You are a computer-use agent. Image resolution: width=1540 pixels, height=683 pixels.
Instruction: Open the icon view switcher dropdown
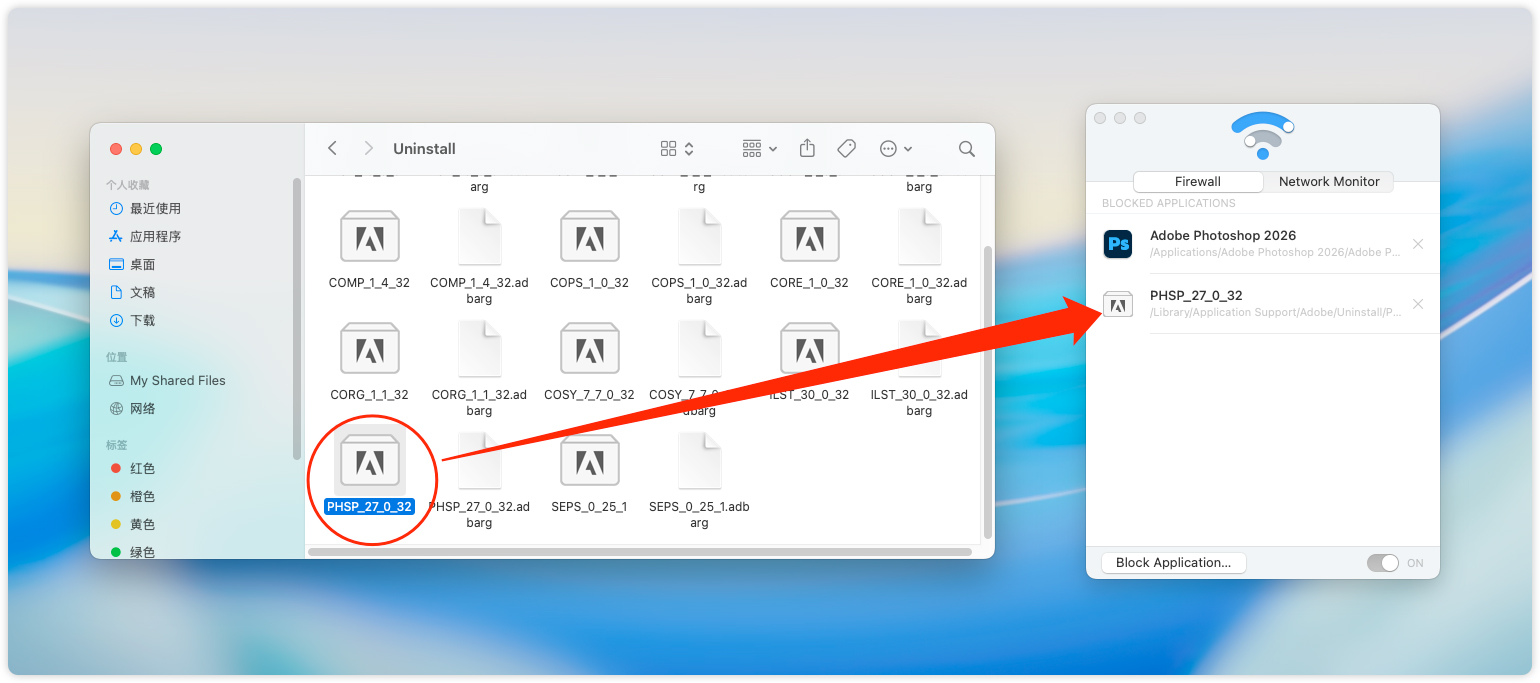point(677,148)
